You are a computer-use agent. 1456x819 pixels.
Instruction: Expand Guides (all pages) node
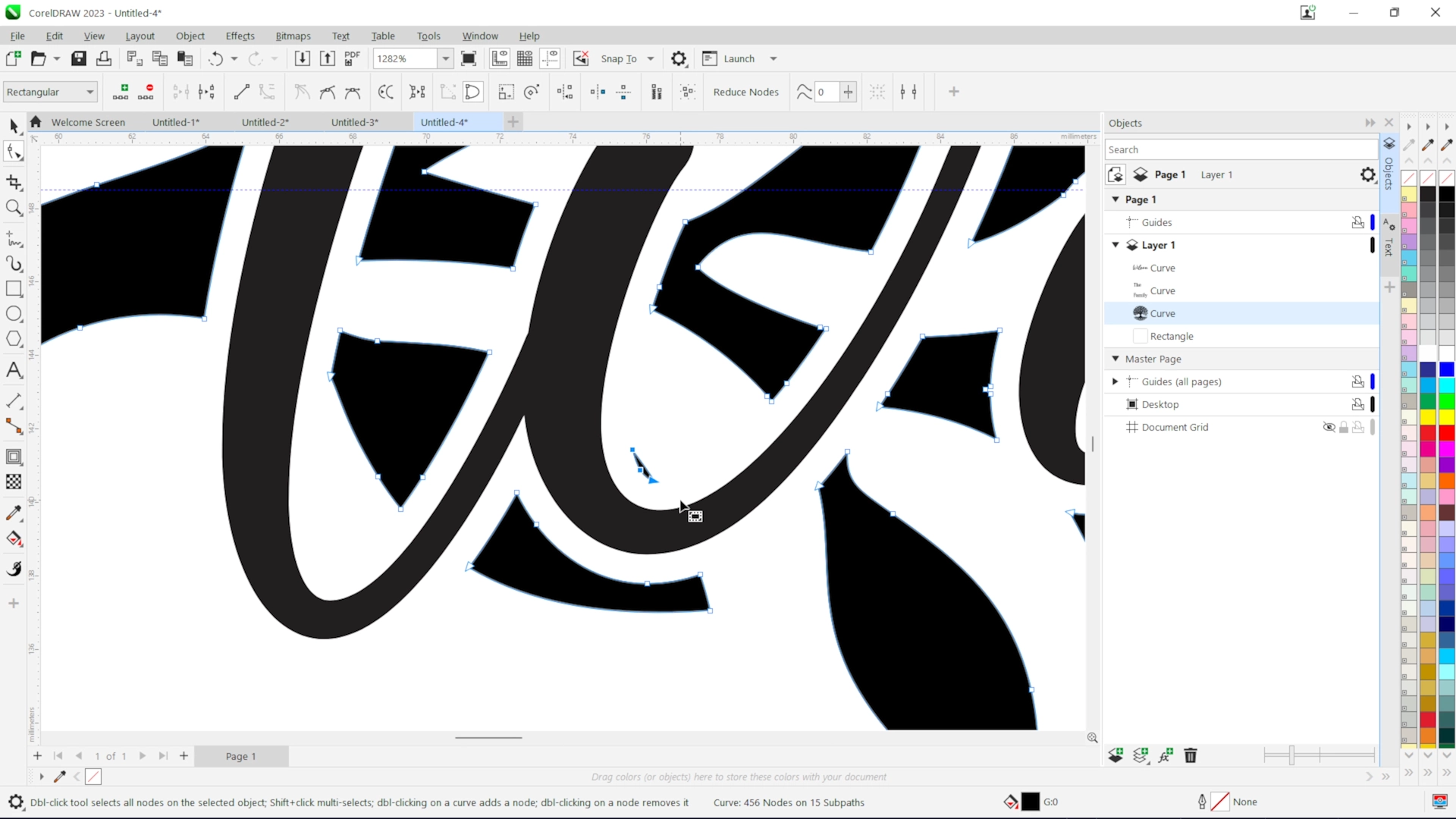(x=1116, y=381)
